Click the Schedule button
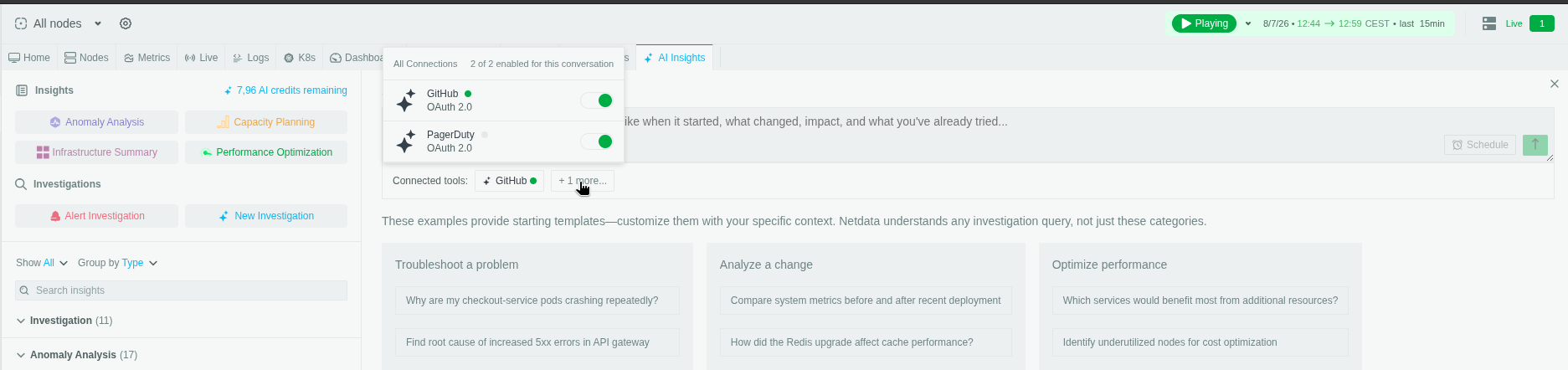The image size is (1568, 370). pyautogui.click(x=1479, y=145)
